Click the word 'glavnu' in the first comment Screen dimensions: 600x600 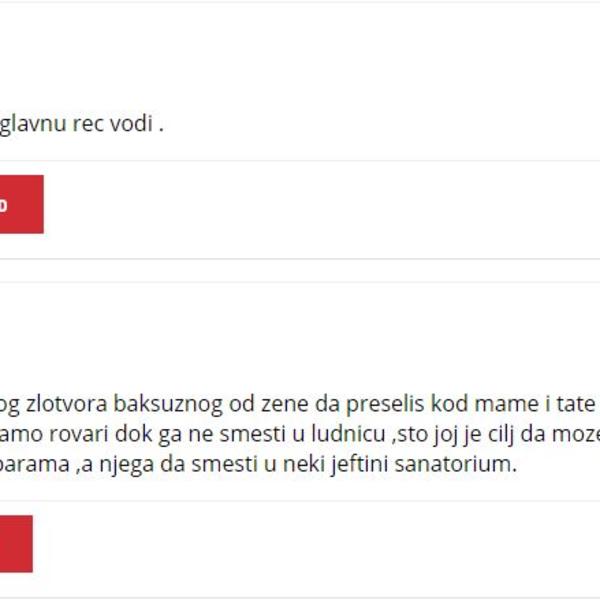pos(31,128)
